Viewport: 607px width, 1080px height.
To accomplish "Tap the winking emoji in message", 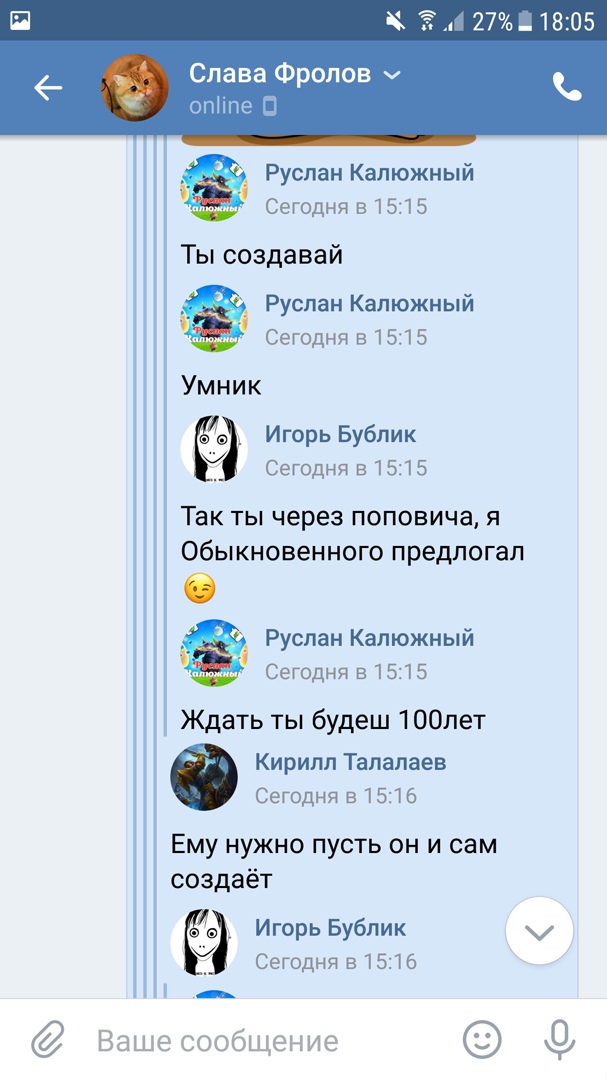I will 200,589.
